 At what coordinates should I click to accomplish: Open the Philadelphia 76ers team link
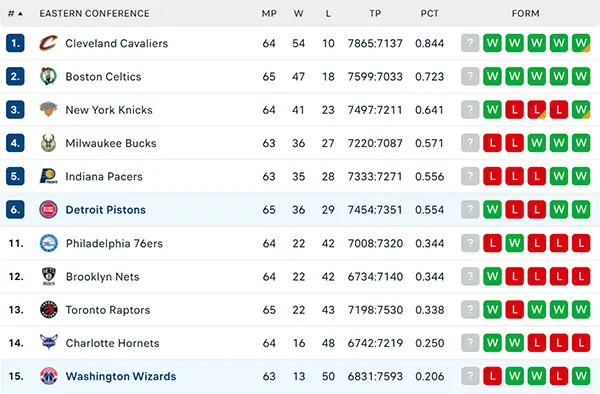coord(114,243)
